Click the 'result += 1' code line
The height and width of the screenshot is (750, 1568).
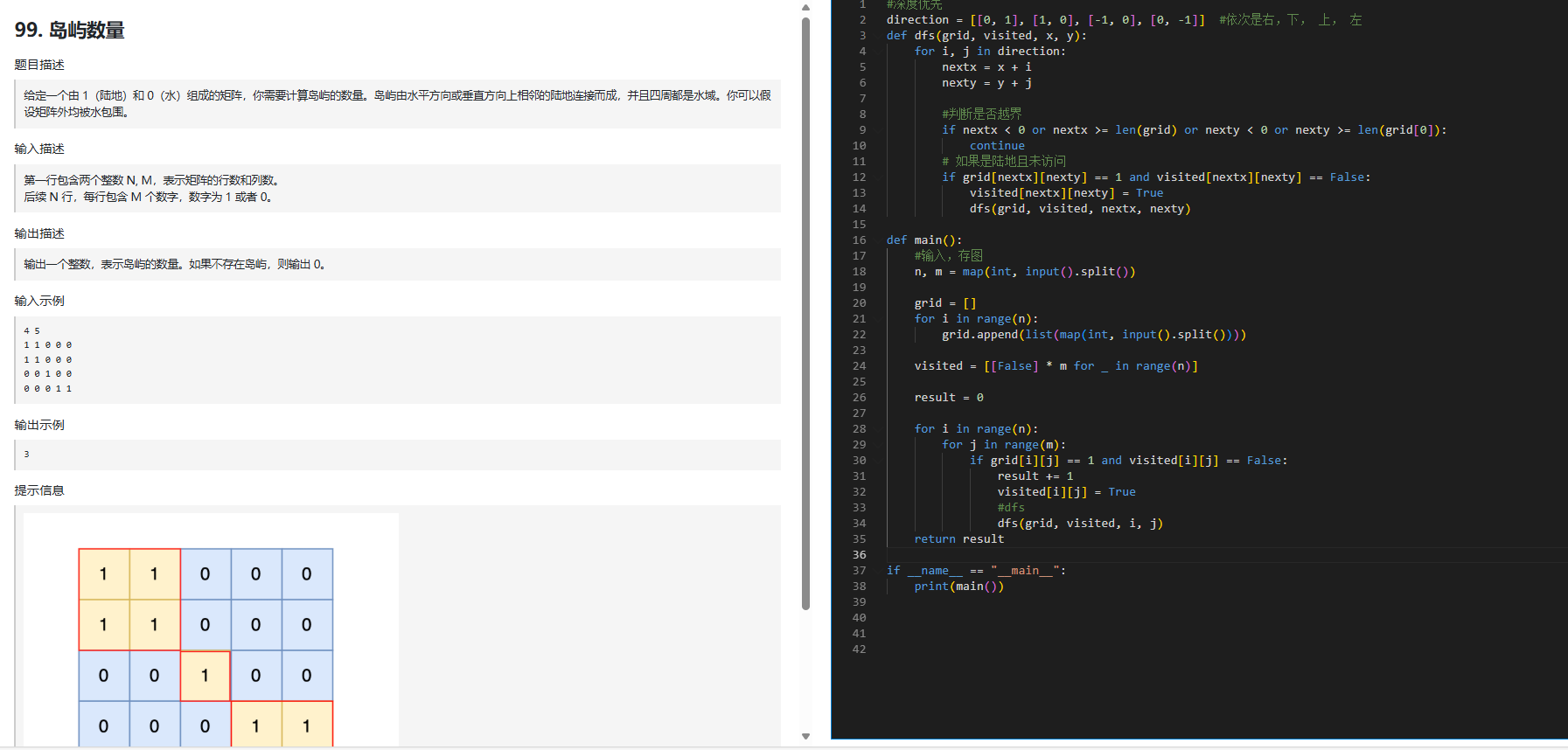click(x=1035, y=476)
